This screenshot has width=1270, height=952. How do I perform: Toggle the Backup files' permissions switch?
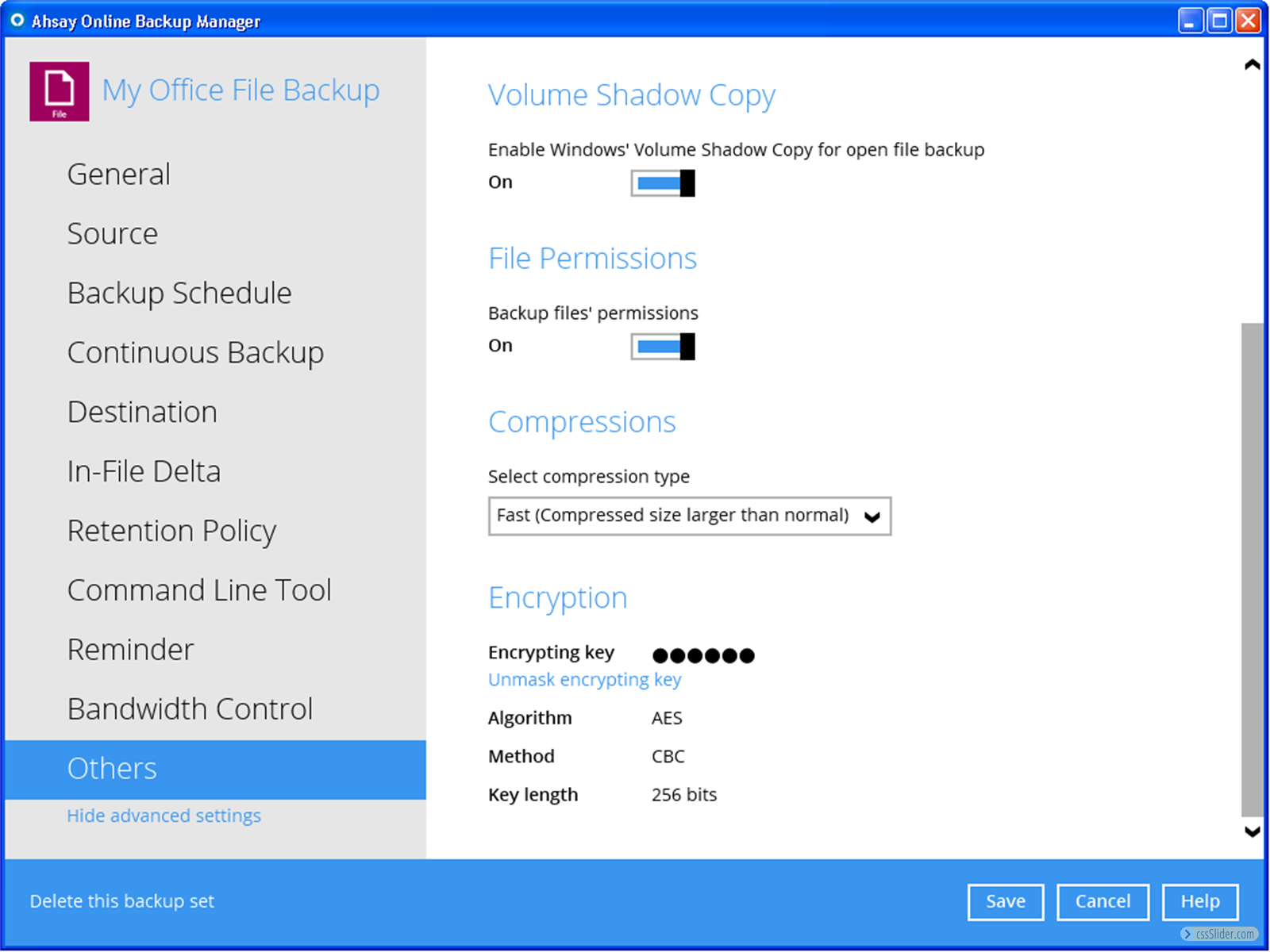pyautogui.click(x=663, y=347)
